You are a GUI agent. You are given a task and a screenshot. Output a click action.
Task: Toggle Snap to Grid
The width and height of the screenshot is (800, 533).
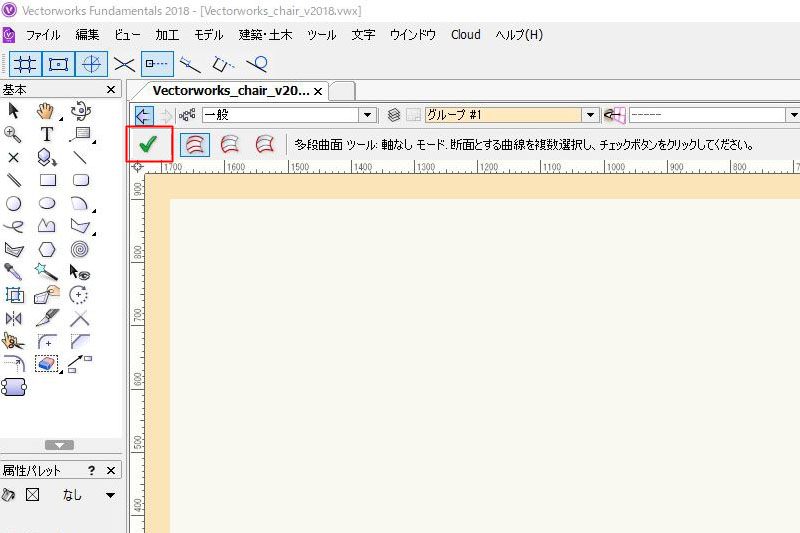click(x=25, y=64)
